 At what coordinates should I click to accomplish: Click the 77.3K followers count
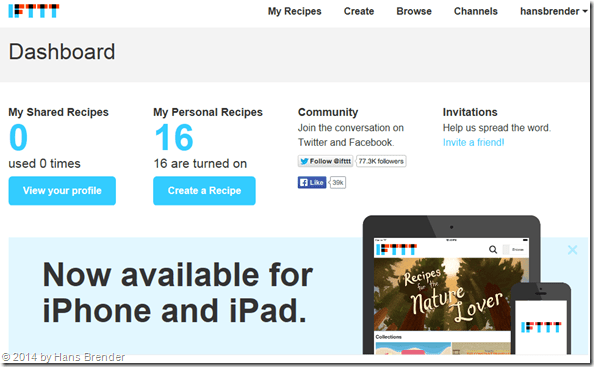coord(381,161)
